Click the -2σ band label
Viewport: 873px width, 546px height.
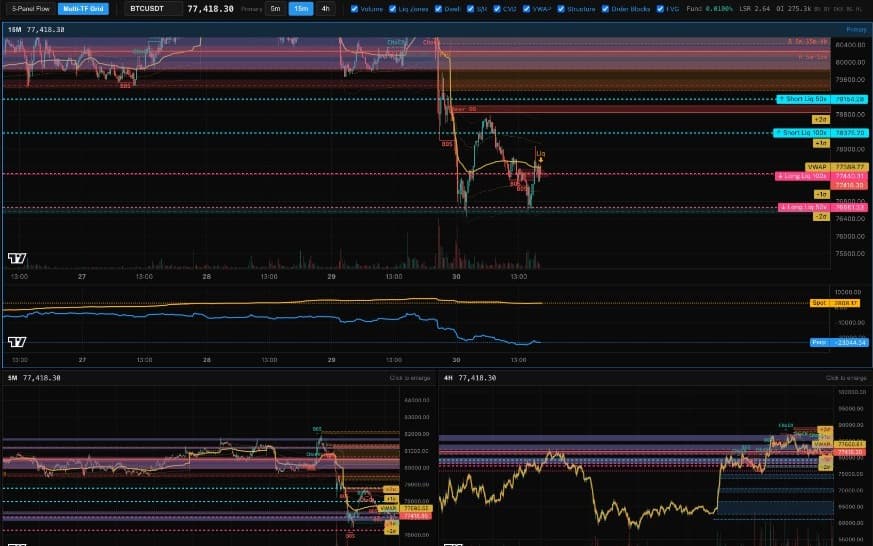click(821, 217)
